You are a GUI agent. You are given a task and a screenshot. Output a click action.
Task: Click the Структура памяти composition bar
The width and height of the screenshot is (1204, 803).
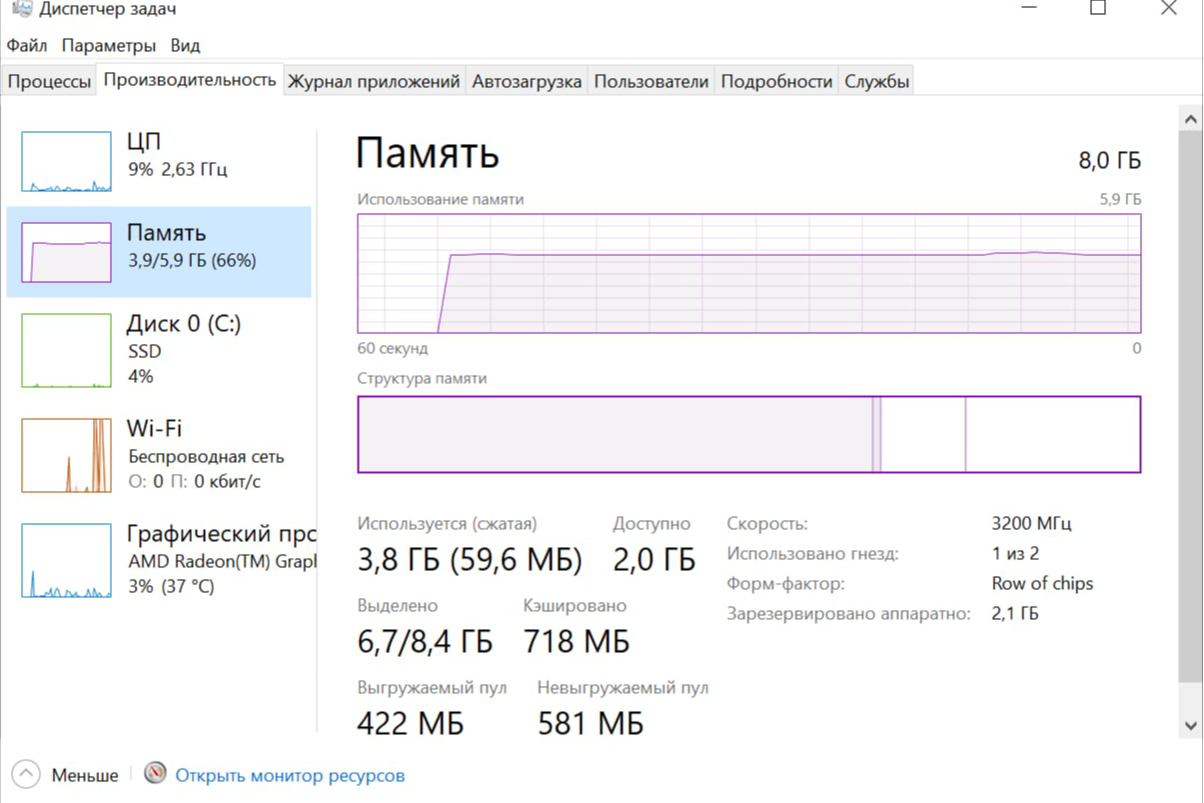coord(749,434)
